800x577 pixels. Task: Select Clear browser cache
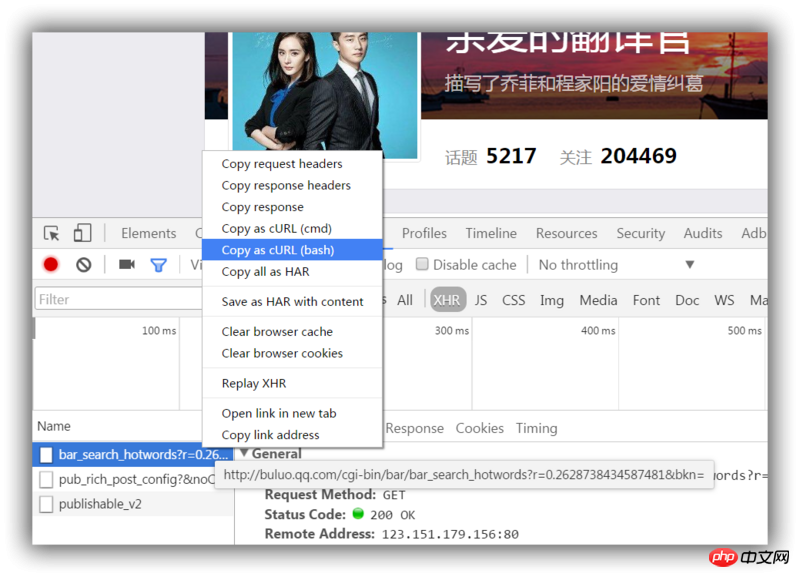click(292, 332)
